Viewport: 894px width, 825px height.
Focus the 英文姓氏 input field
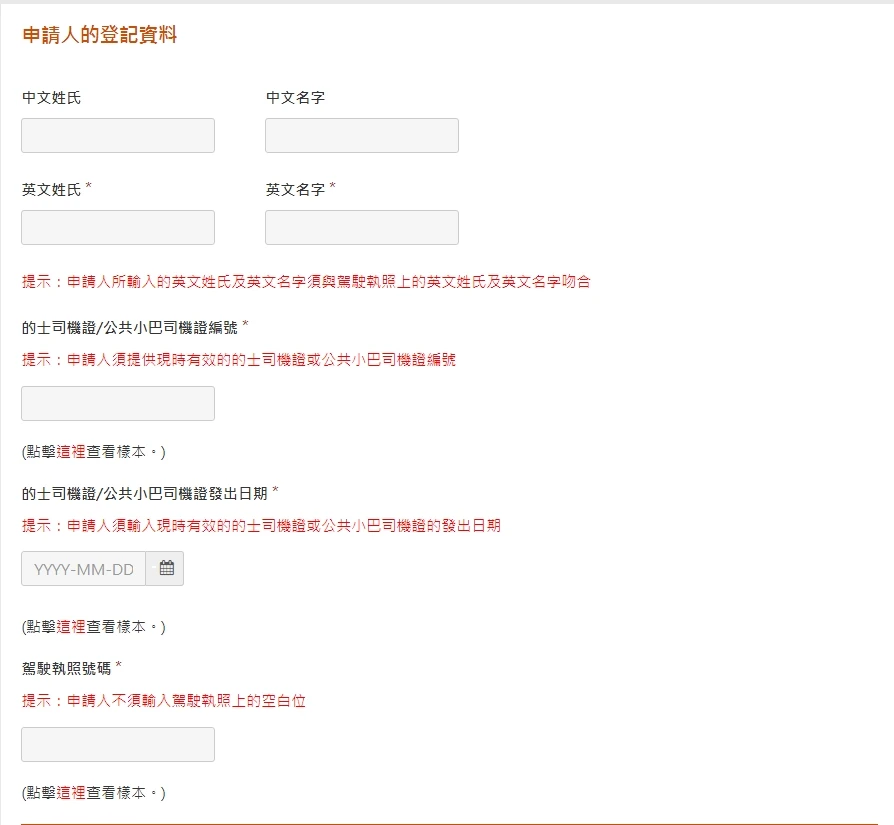(x=118, y=227)
